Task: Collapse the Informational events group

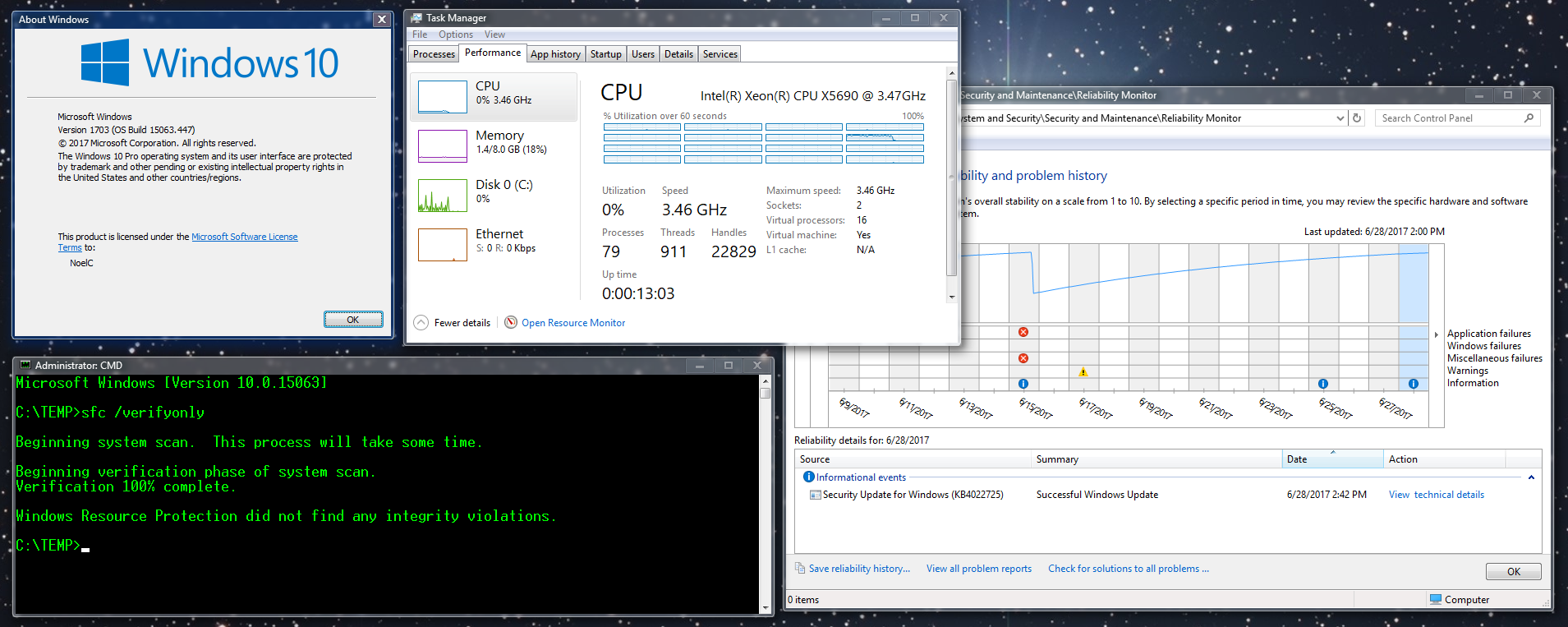Action: click(1531, 477)
